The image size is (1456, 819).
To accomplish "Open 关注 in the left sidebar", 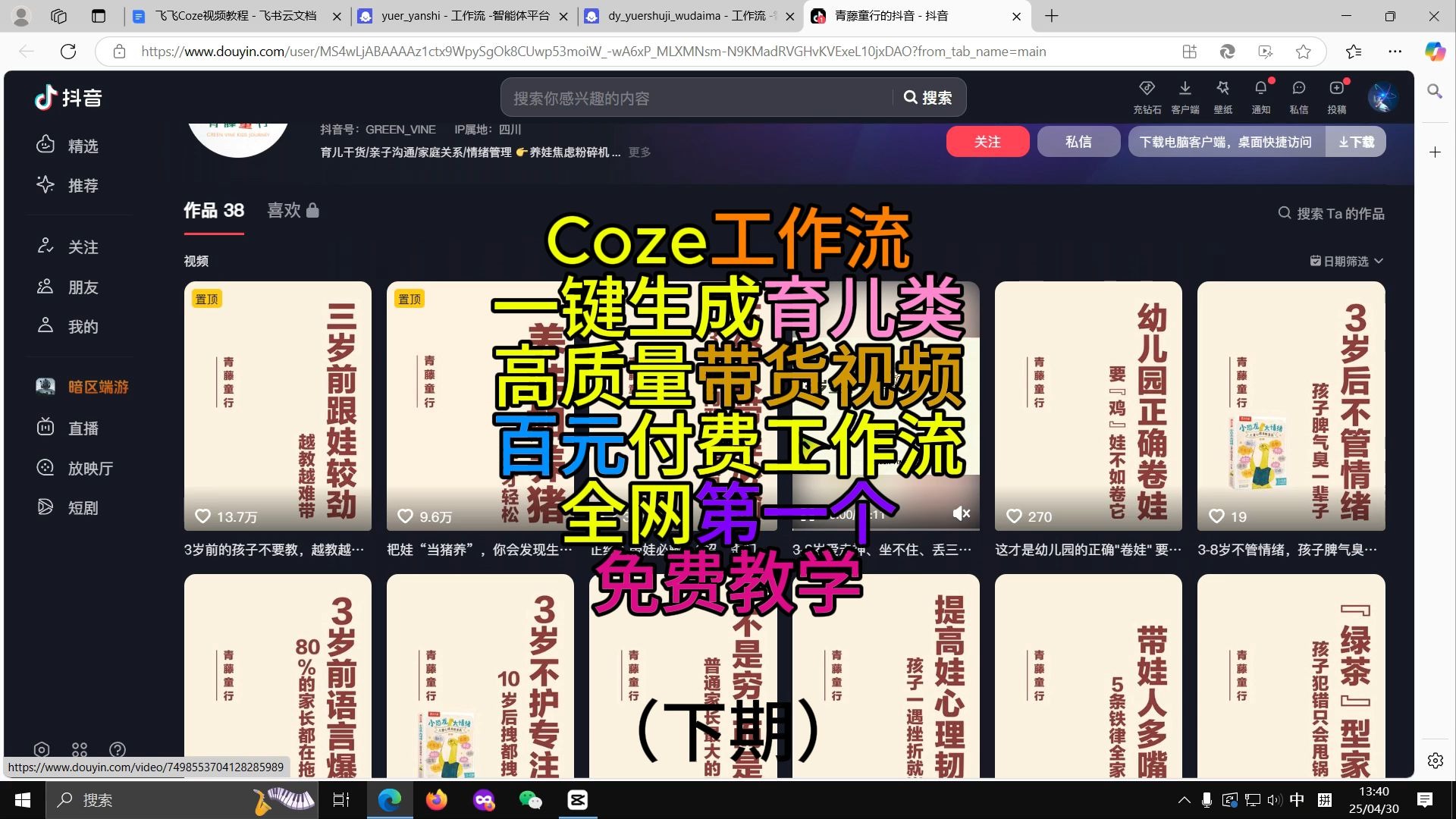I will [x=68, y=246].
